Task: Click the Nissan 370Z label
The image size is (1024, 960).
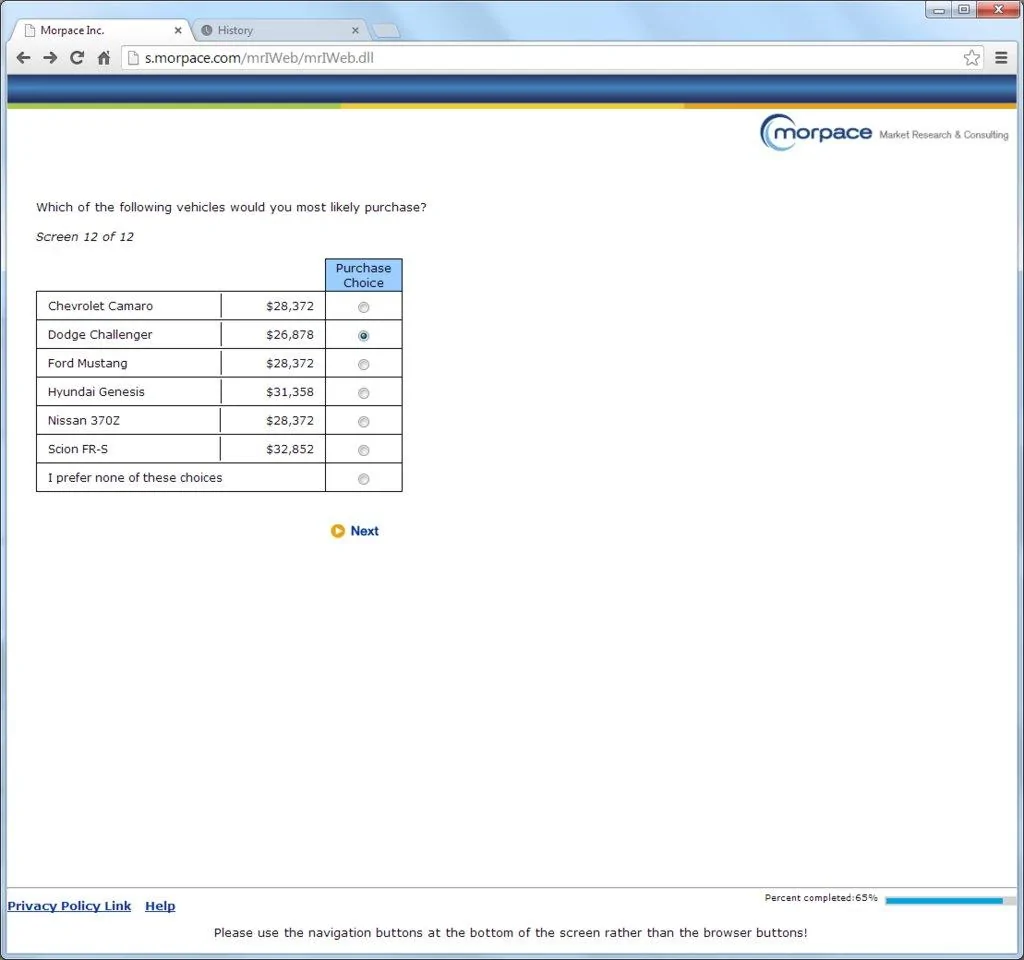Action: pos(84,421)
